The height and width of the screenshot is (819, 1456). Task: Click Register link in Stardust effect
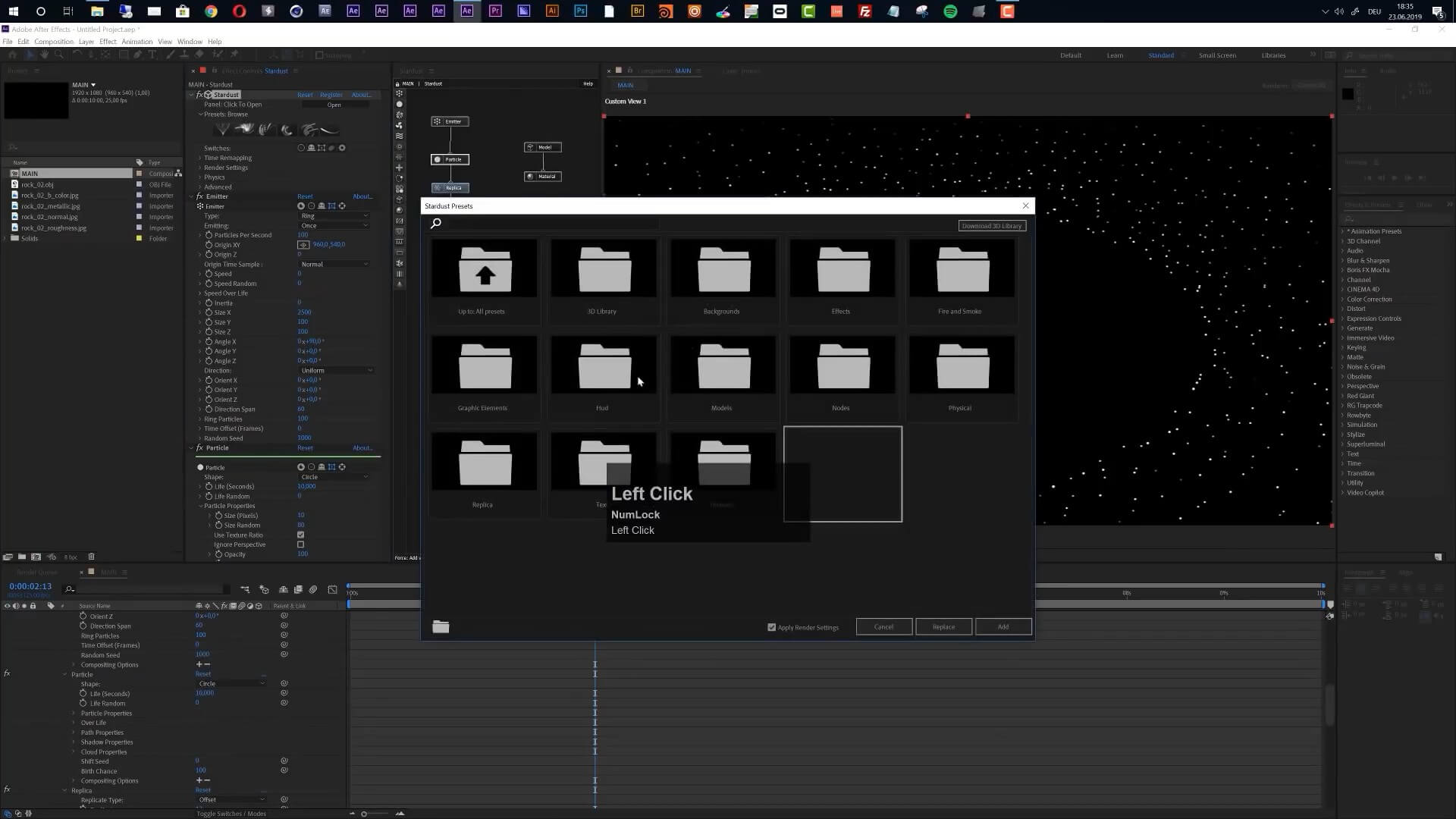(x=331, y=95)
